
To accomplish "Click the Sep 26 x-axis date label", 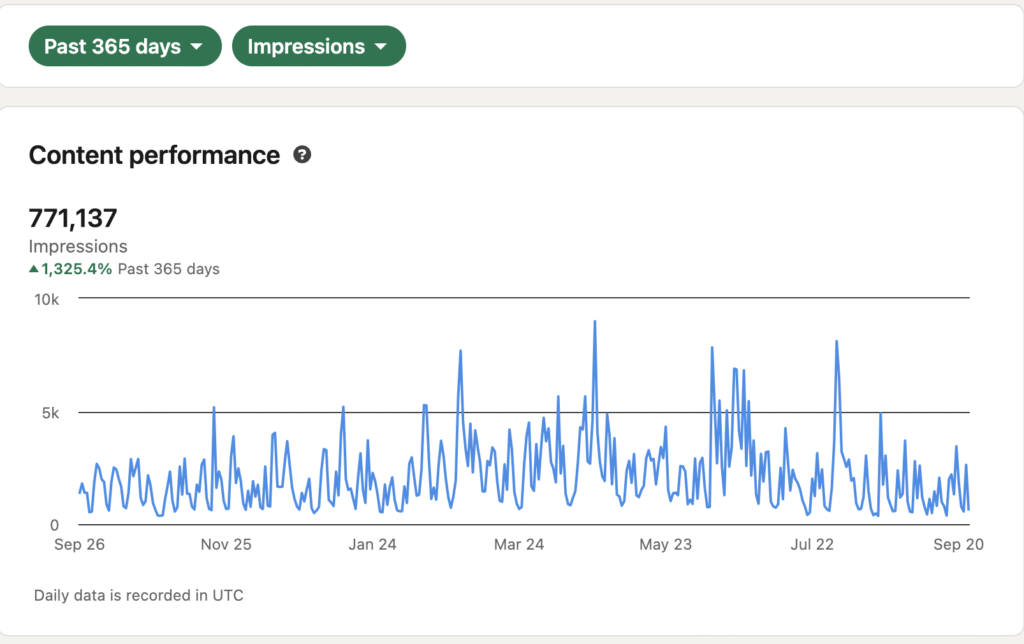I will coord(81,545).
